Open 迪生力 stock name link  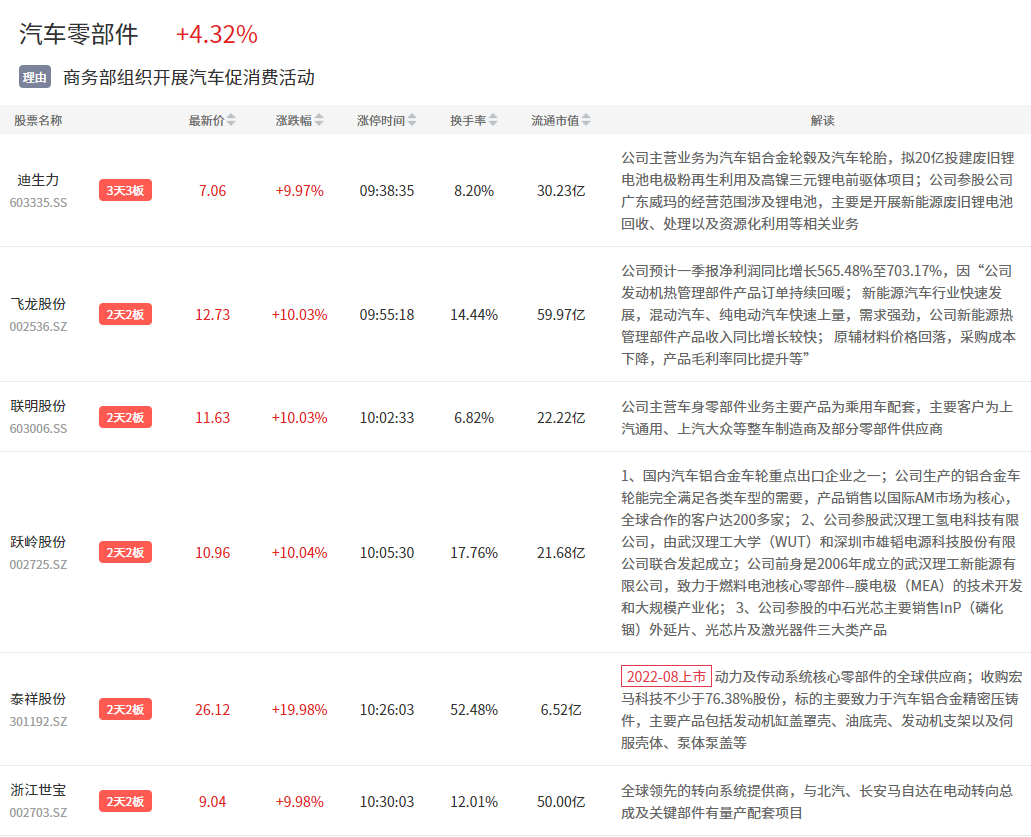[x=38, y=180]
